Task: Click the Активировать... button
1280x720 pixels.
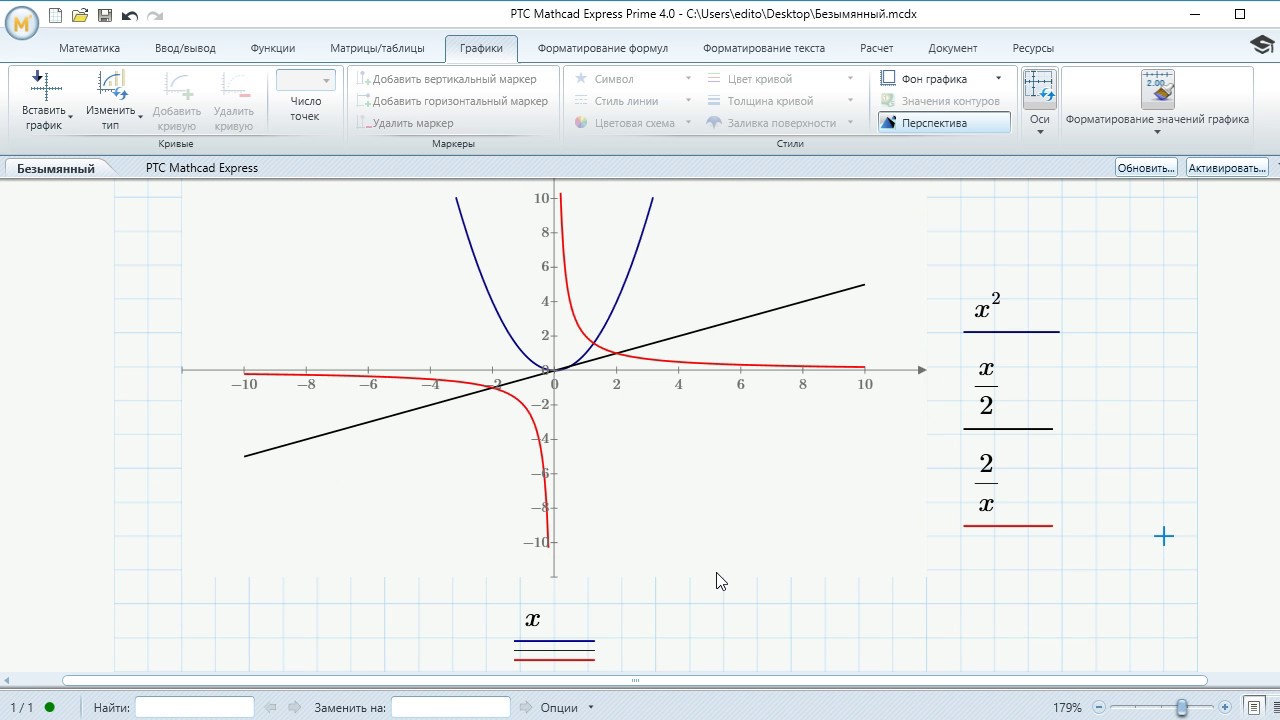Action: [1227, 168]
